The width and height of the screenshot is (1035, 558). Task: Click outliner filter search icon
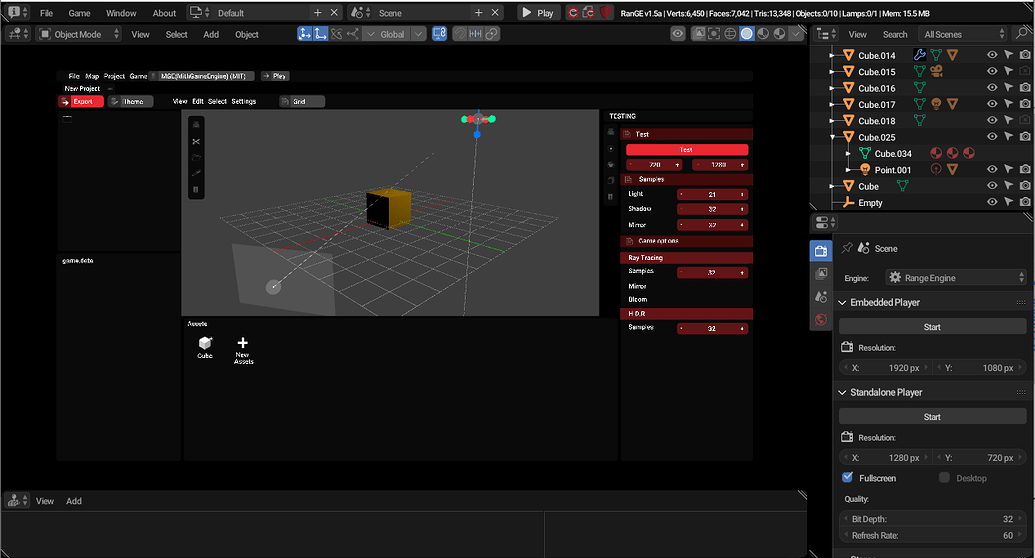(x=1023, y=34)
